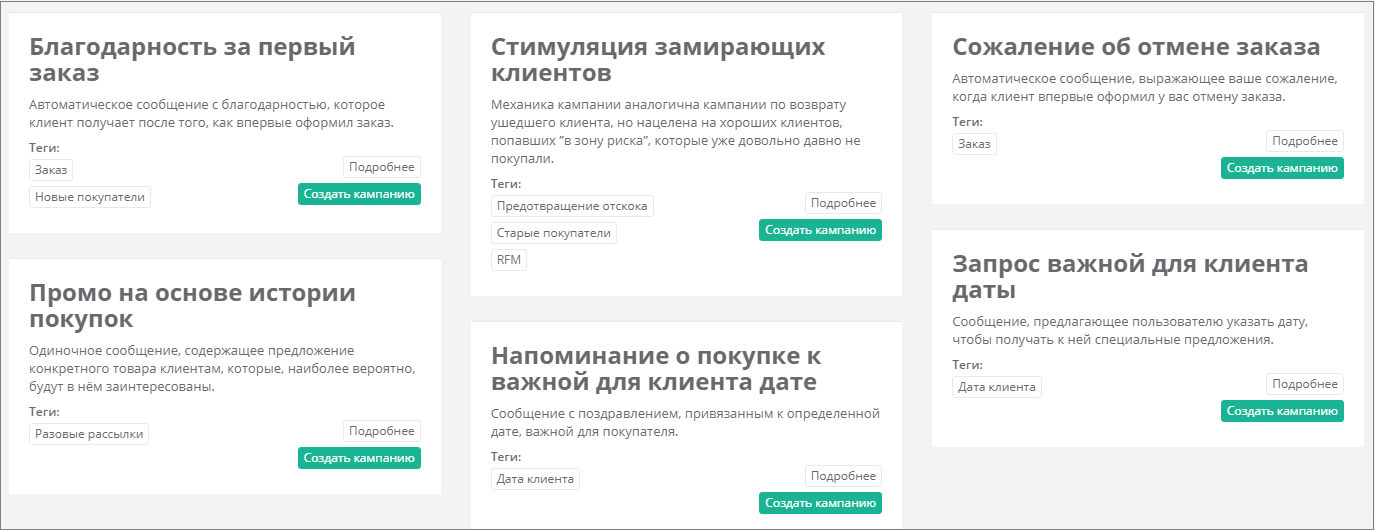
Task: Click the heading Запрос важной для клиента даты
Action: [1130, 278]
